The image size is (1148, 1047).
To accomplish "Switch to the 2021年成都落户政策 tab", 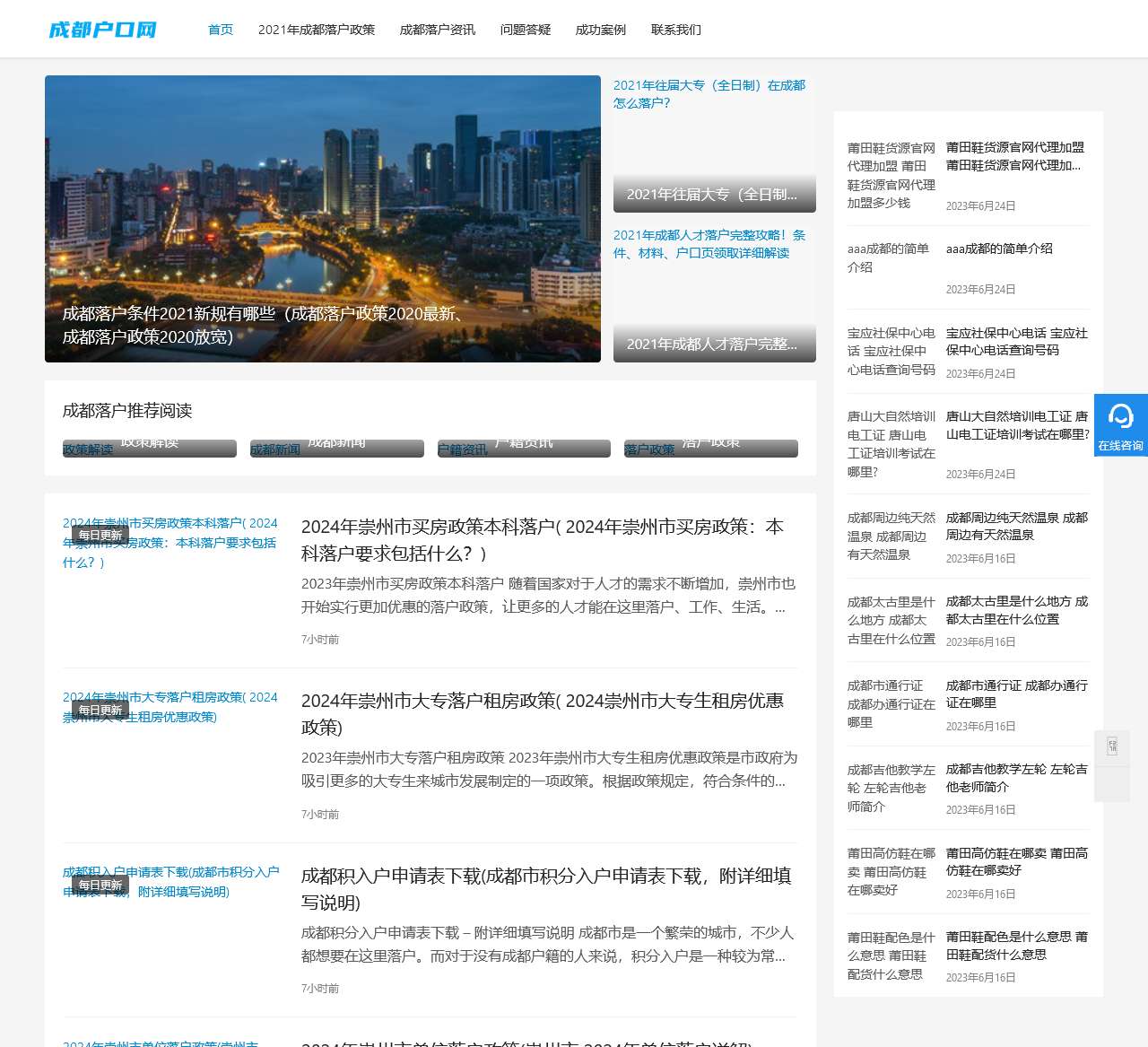I will click(317, 29).
